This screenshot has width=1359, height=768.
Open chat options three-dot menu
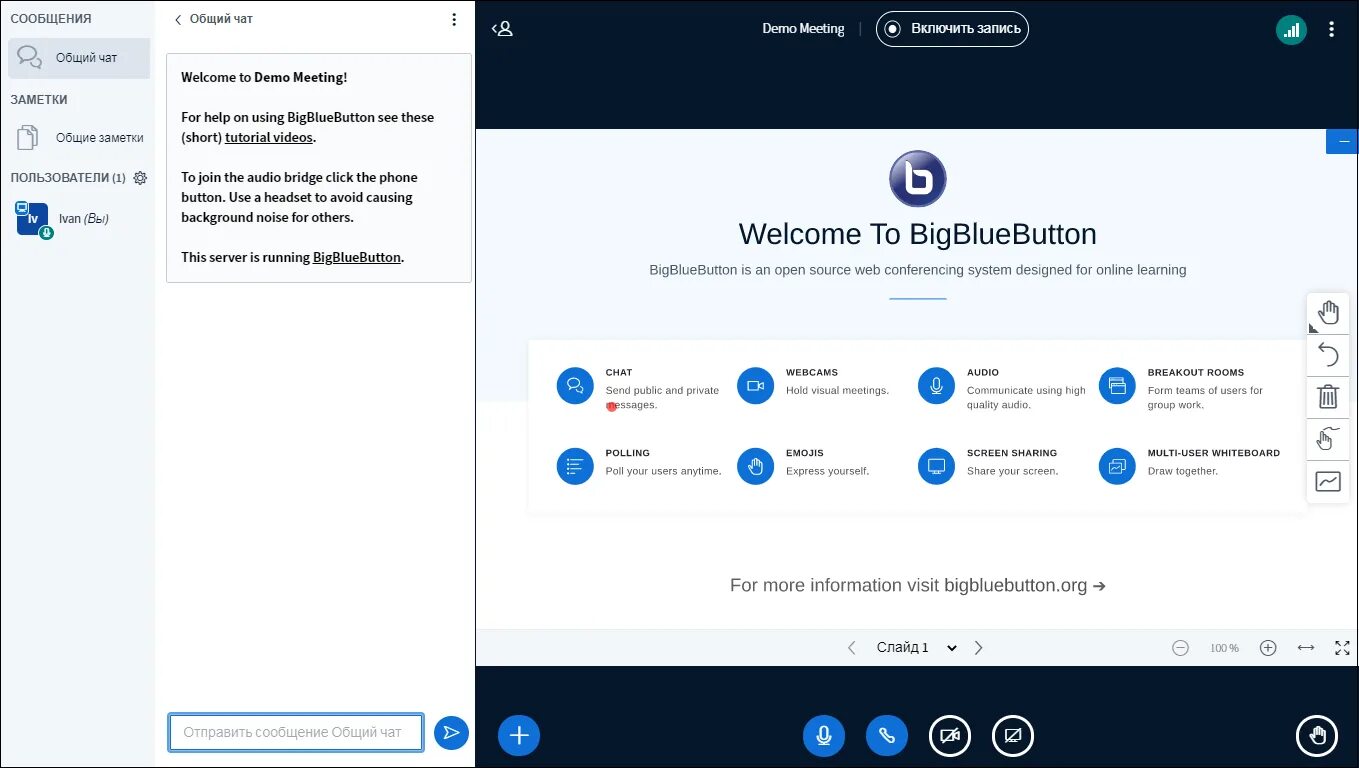click(x=454, y=19)
